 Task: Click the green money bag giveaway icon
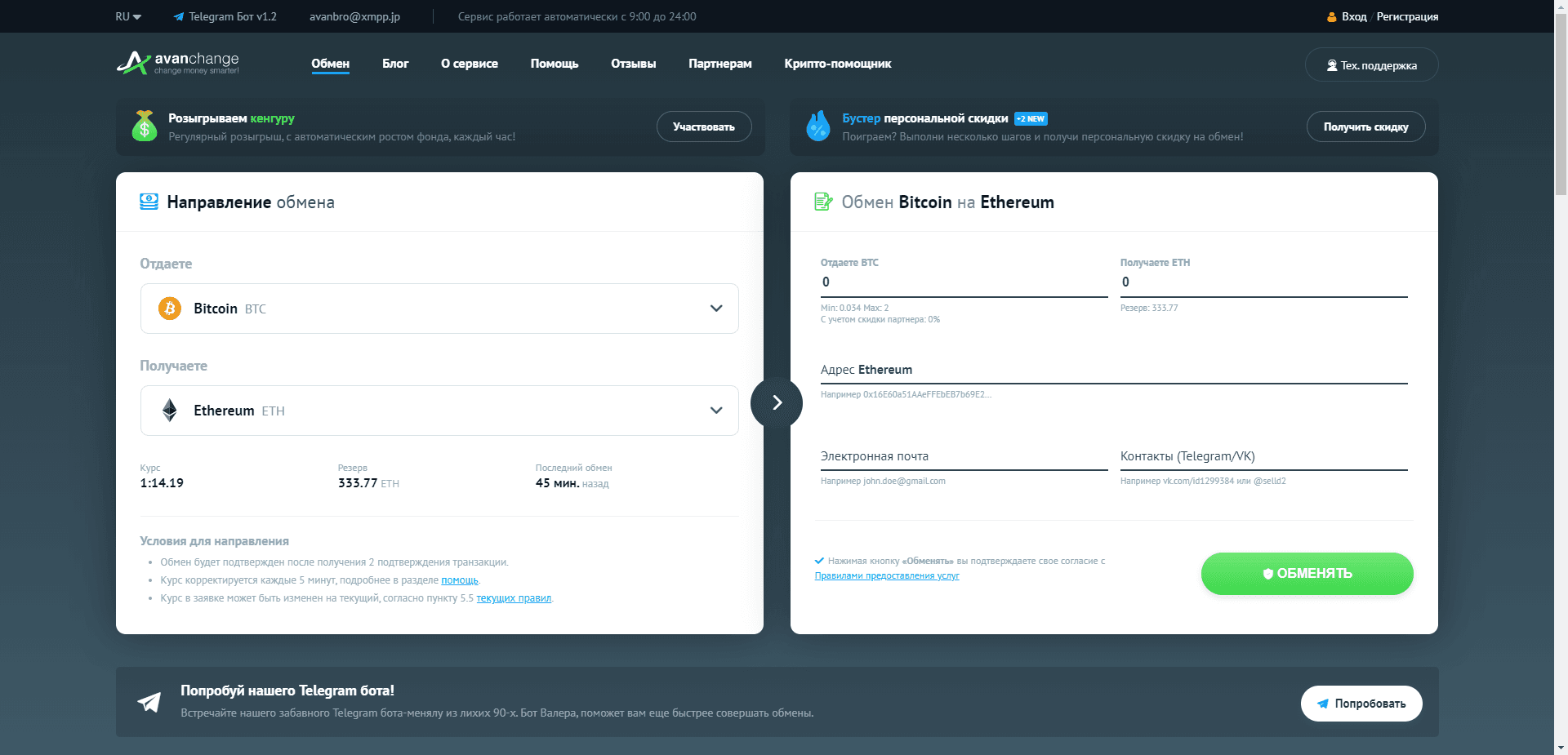point(145,127)
